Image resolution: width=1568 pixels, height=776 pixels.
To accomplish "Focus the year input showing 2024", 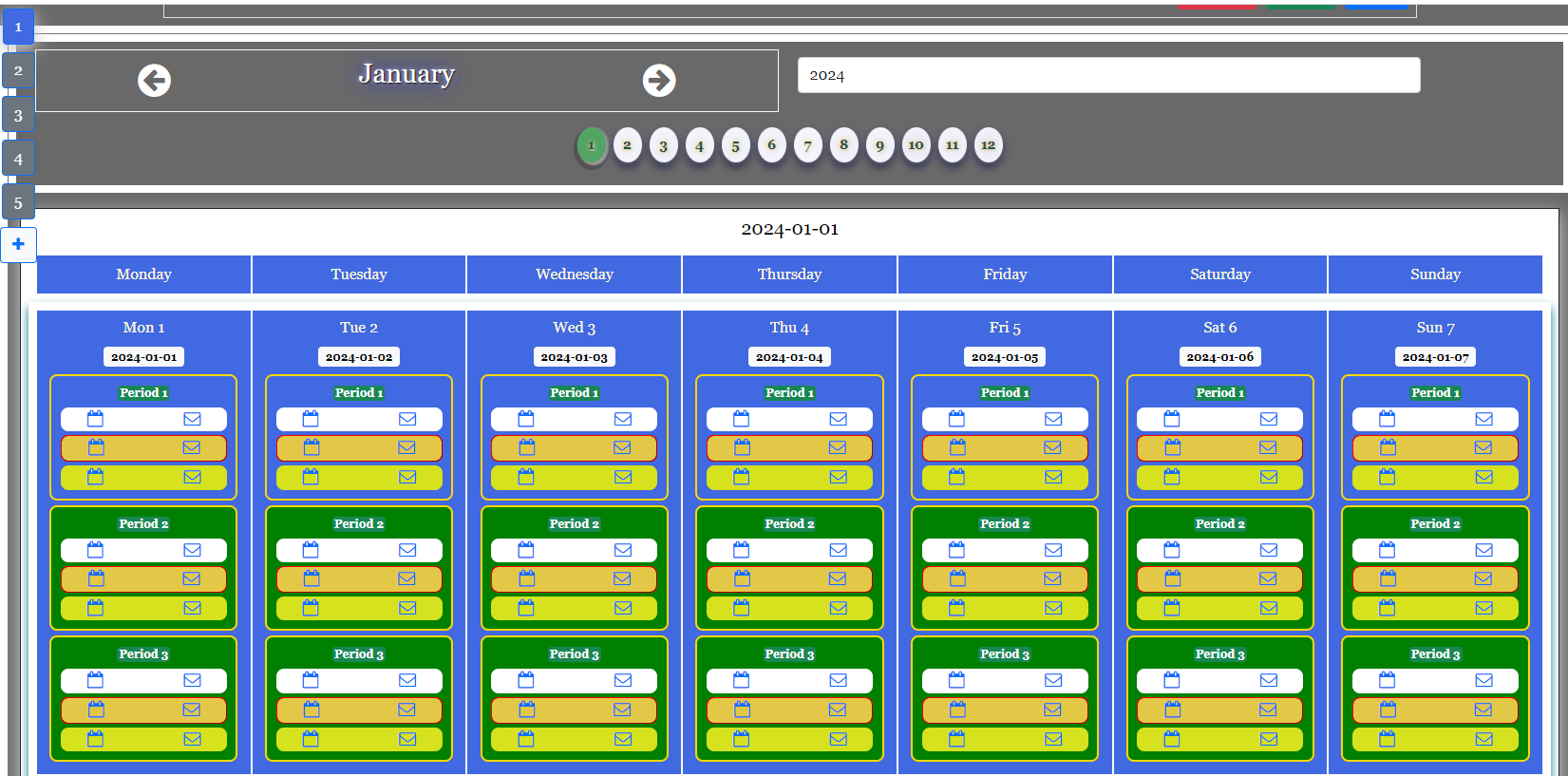I will coord(1108,75).
